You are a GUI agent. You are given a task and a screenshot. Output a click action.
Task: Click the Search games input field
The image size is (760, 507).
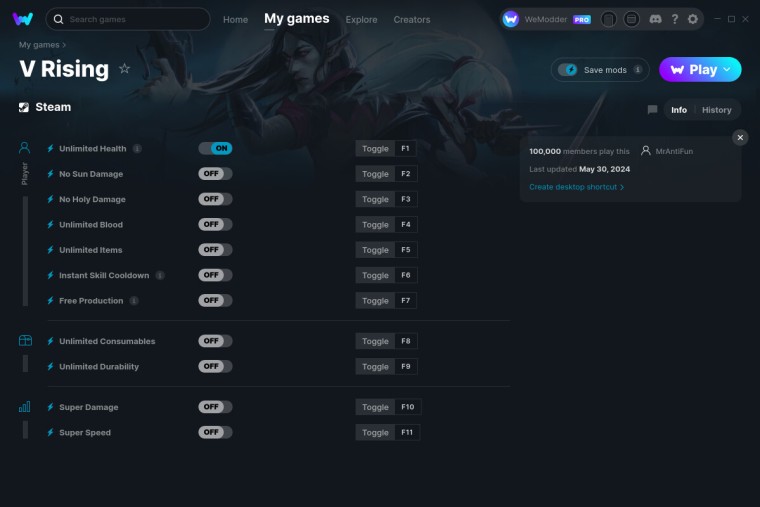click(128, 19)
